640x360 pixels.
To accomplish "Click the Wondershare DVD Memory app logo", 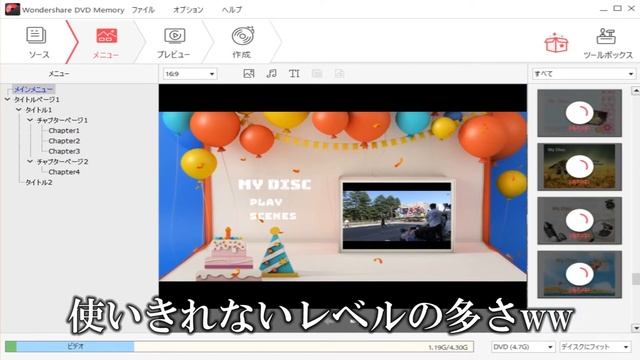I will 12,9.
